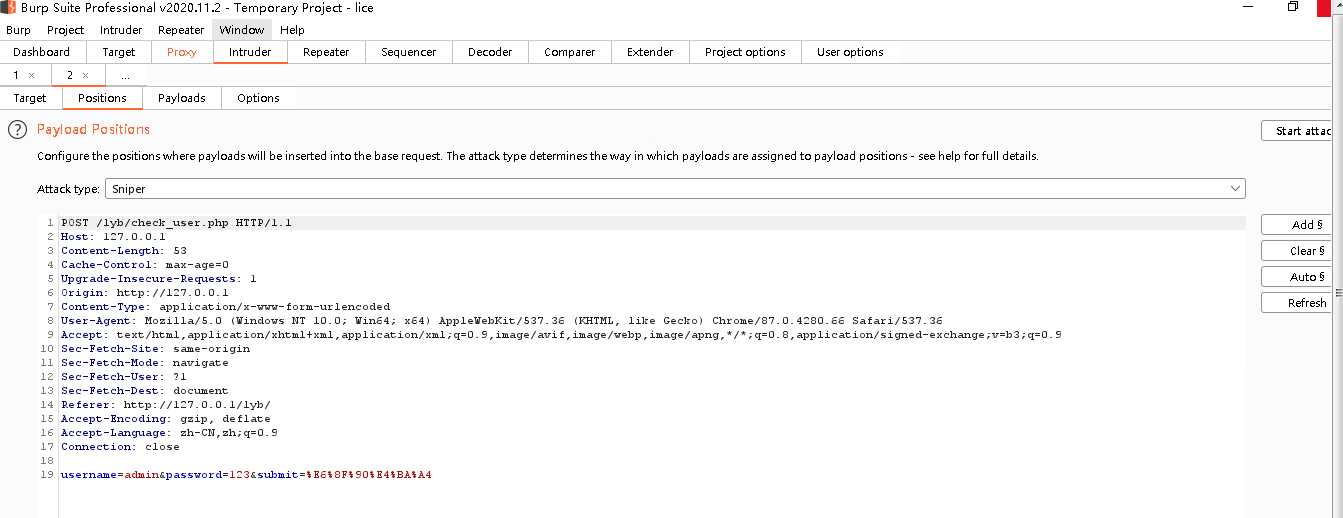
Task: Select Intruder attack tab 1
Action: click(16, 76)
